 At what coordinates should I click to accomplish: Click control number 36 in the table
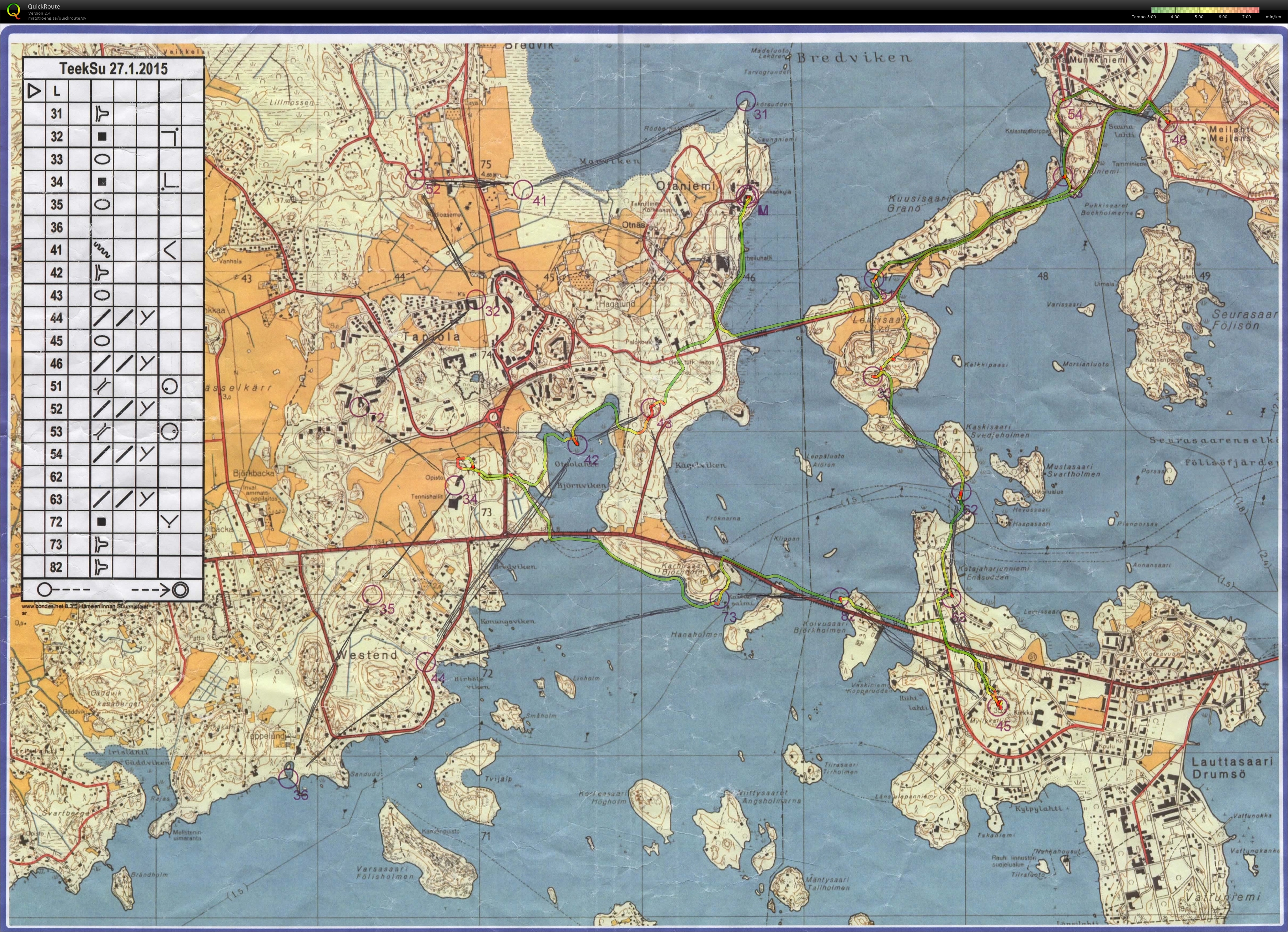pyautogui.click(x=56, y=227)
